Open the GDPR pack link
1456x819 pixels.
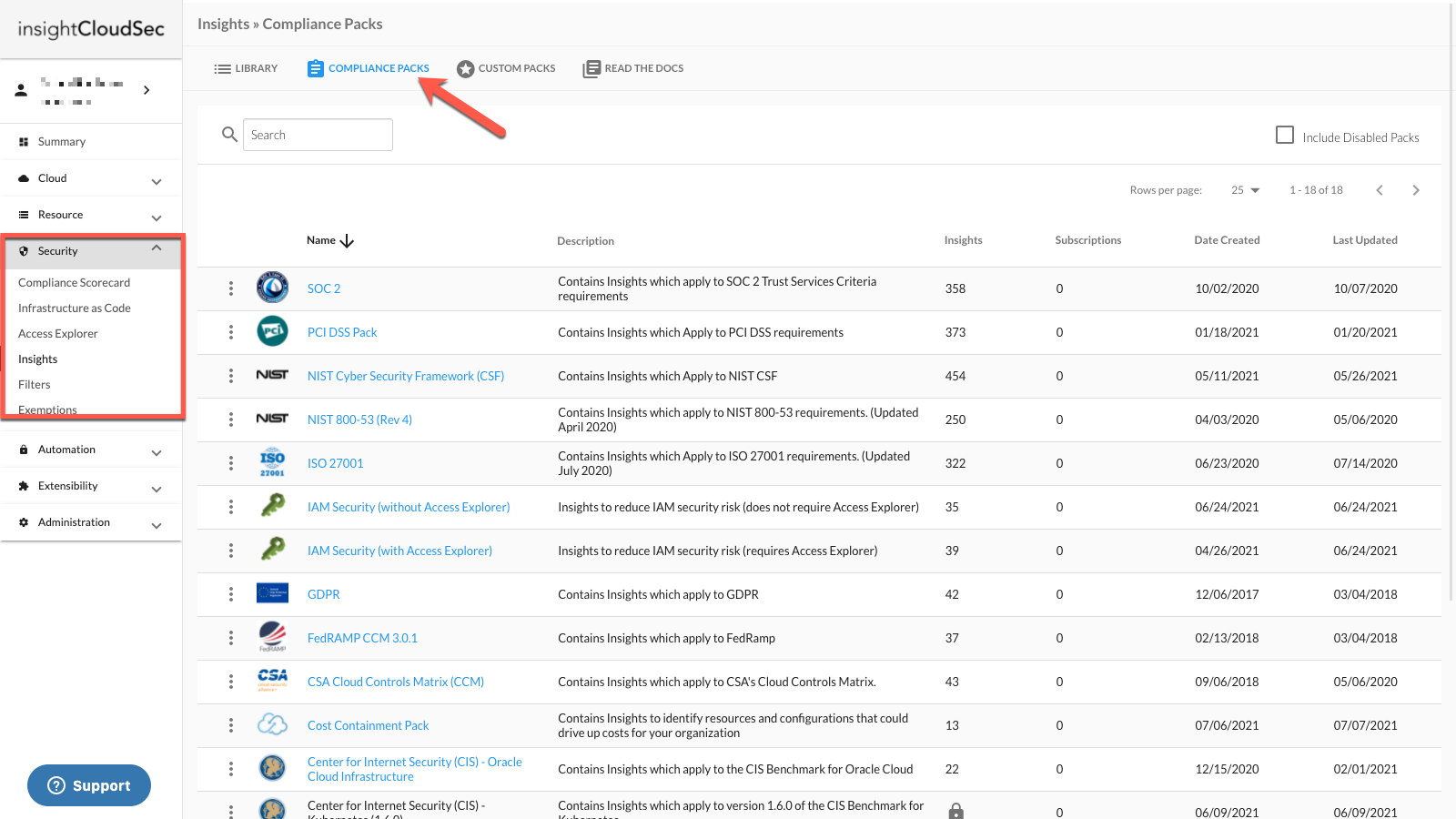click(x=323, y=594)
